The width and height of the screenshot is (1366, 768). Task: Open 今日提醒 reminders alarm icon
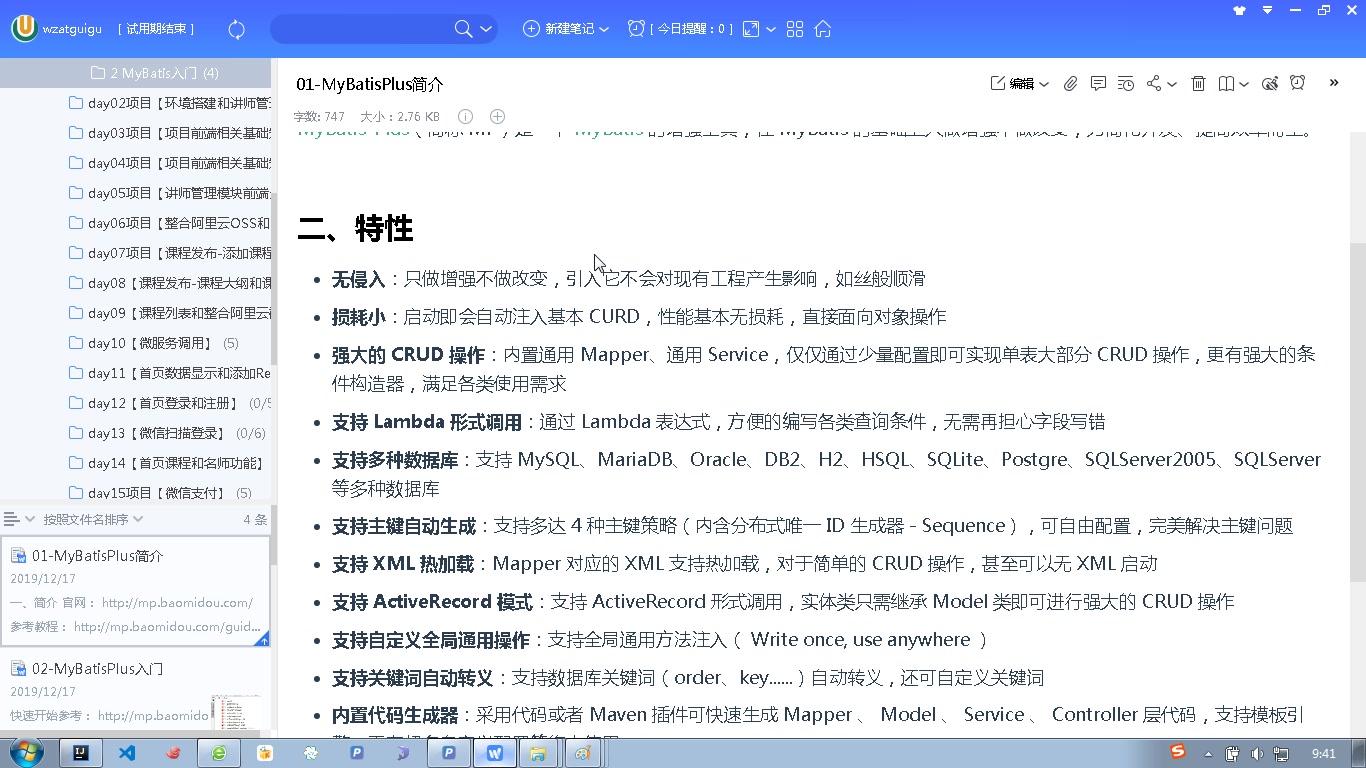pos(636,29)
